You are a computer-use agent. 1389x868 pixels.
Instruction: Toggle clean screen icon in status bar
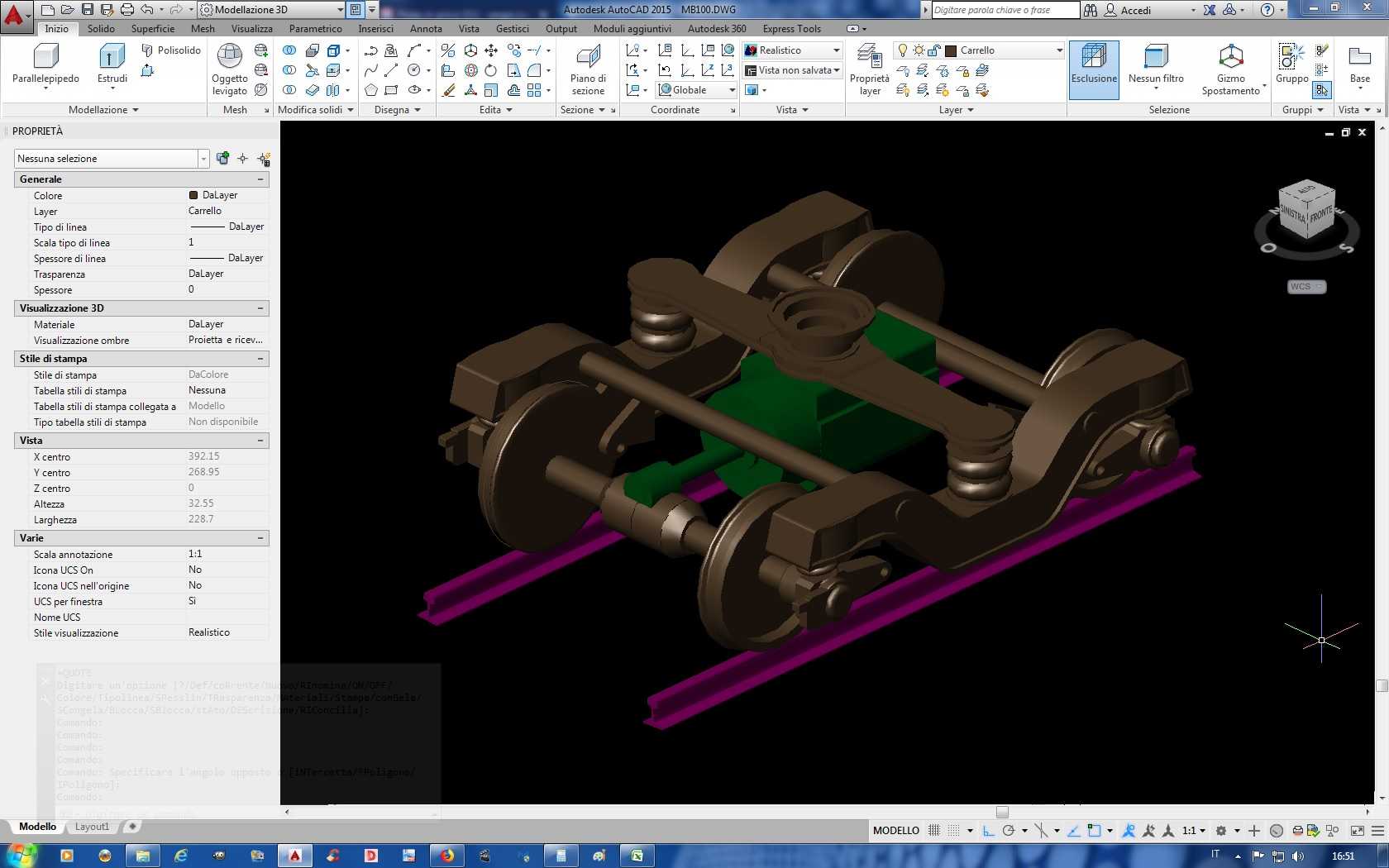1357,831
